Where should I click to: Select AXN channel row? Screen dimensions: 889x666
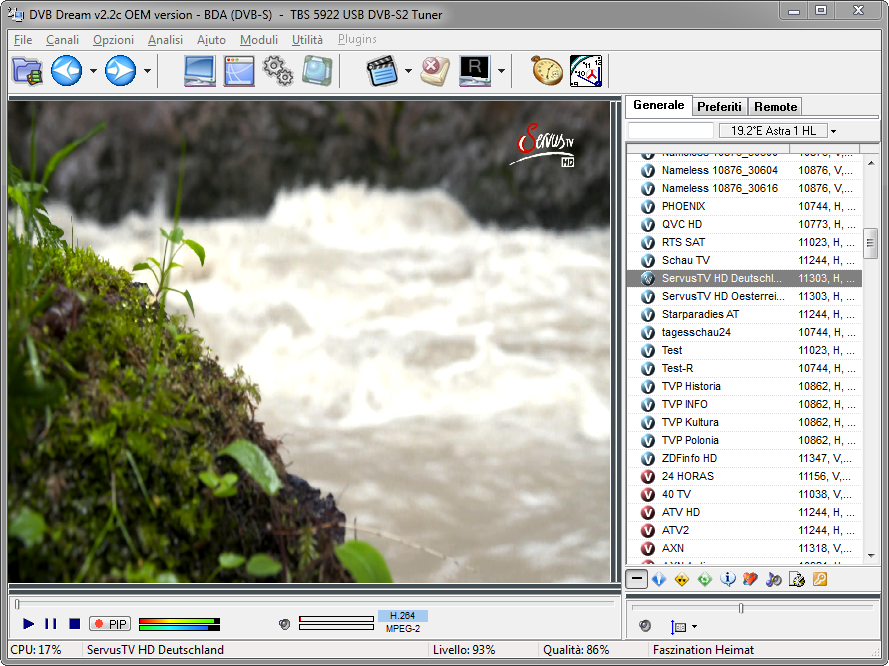click(744, 548)
